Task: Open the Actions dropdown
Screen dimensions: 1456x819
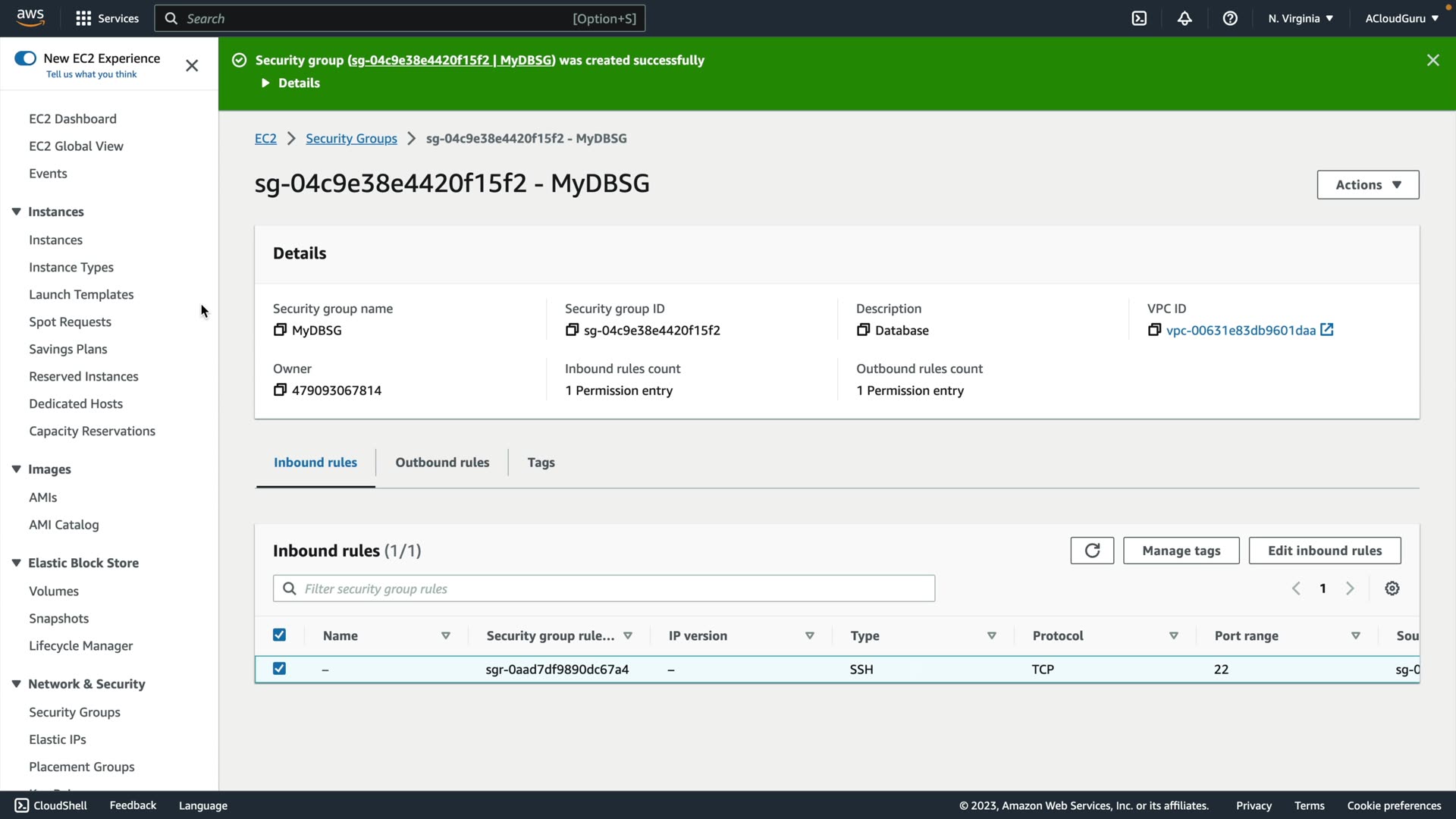Action: pyautogui.click(x=1367, y=185)
